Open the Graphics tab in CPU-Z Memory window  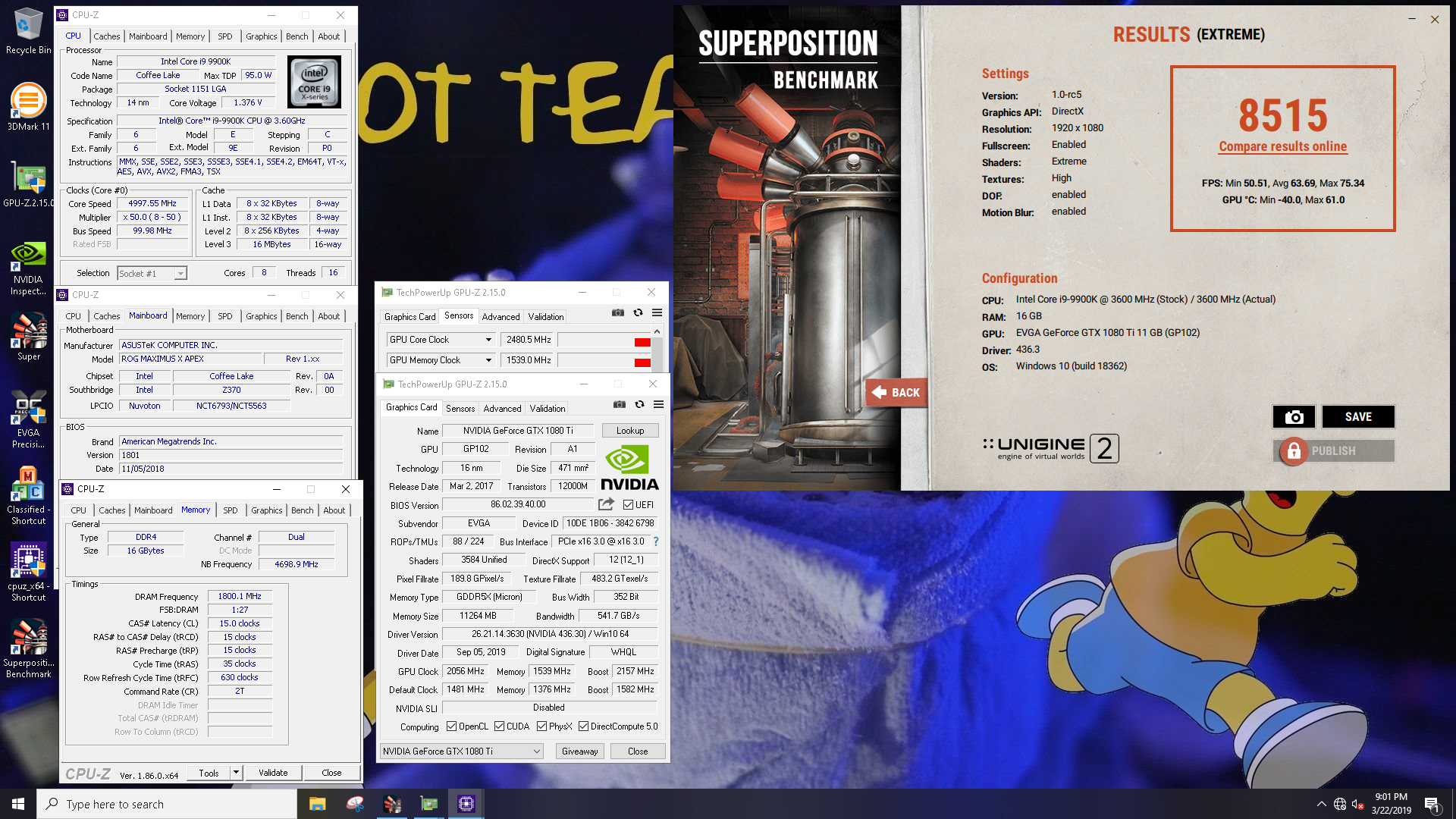pyautogui.click(x=266, y=510)
